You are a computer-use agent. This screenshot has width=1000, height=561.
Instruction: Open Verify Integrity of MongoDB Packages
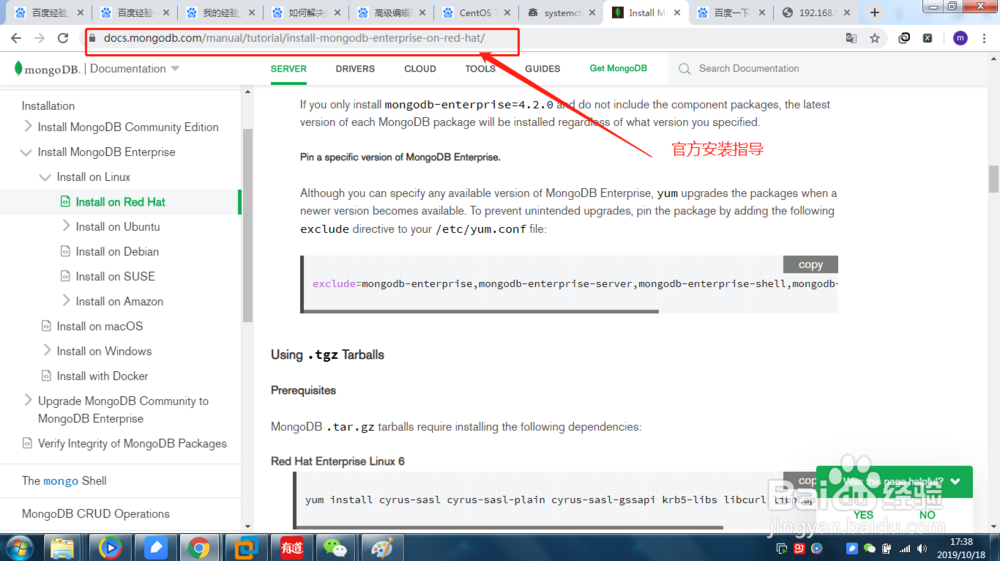pyautogui.click(x=132, y=444)
